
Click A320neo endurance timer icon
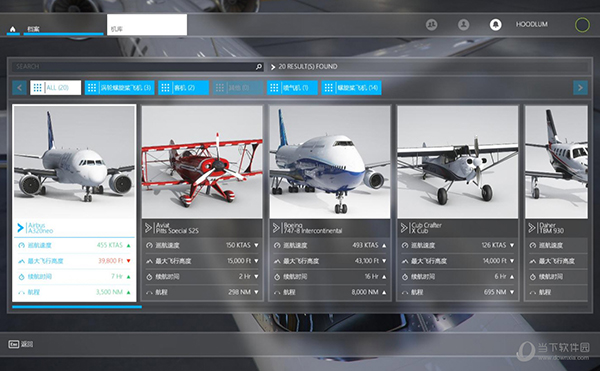point(21,277)
